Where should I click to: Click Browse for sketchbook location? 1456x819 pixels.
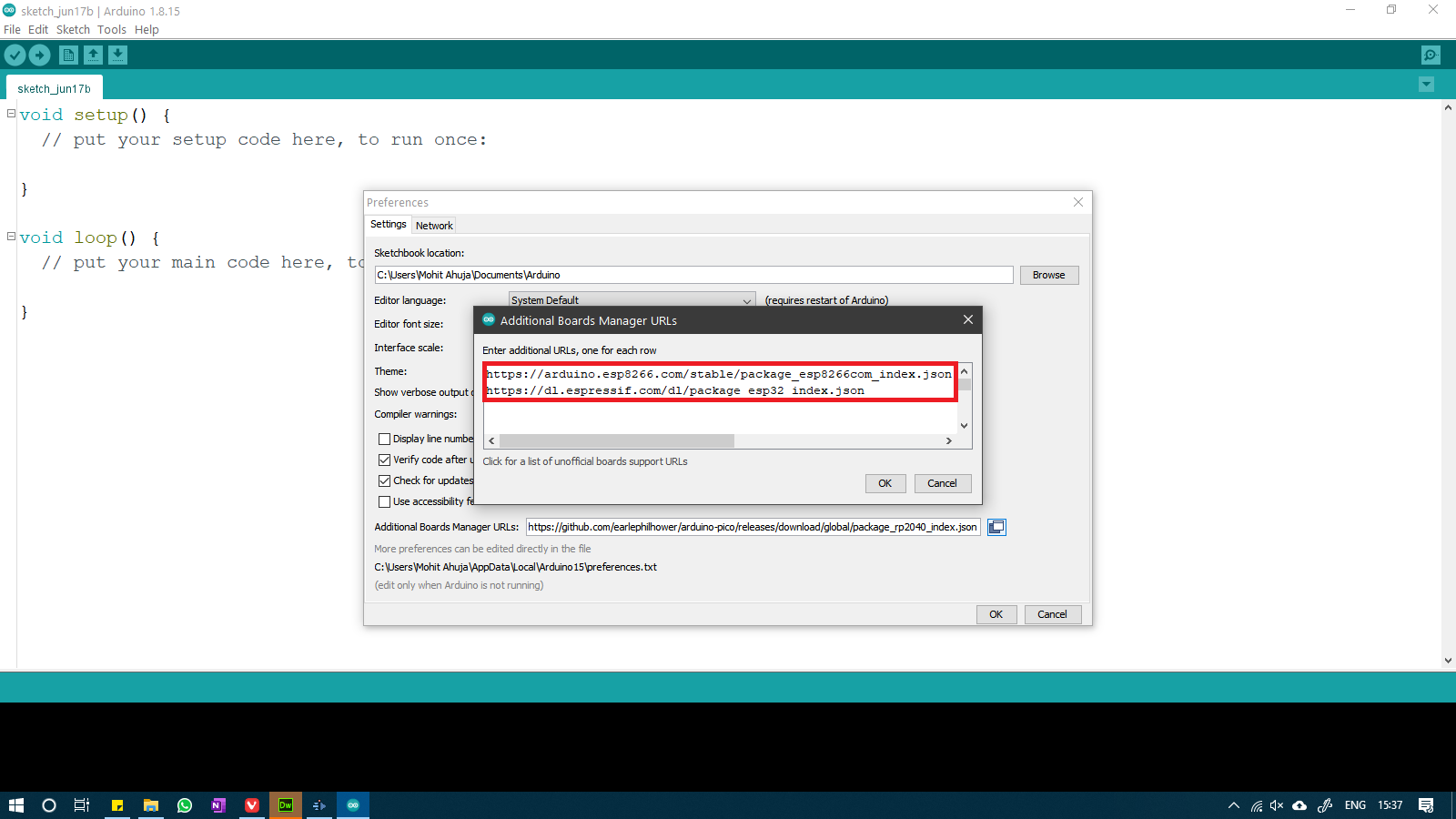coord(1048,275)
